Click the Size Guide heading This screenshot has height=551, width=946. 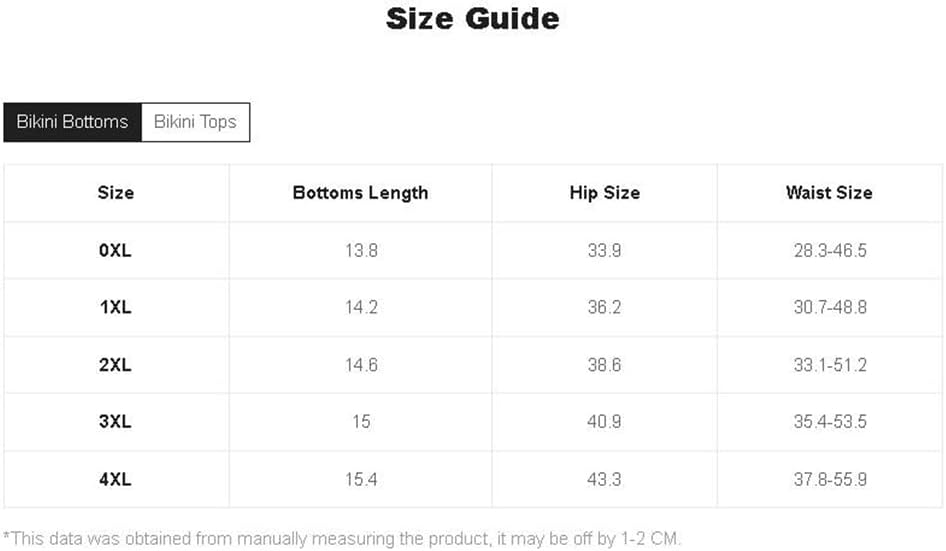point(472,18)
